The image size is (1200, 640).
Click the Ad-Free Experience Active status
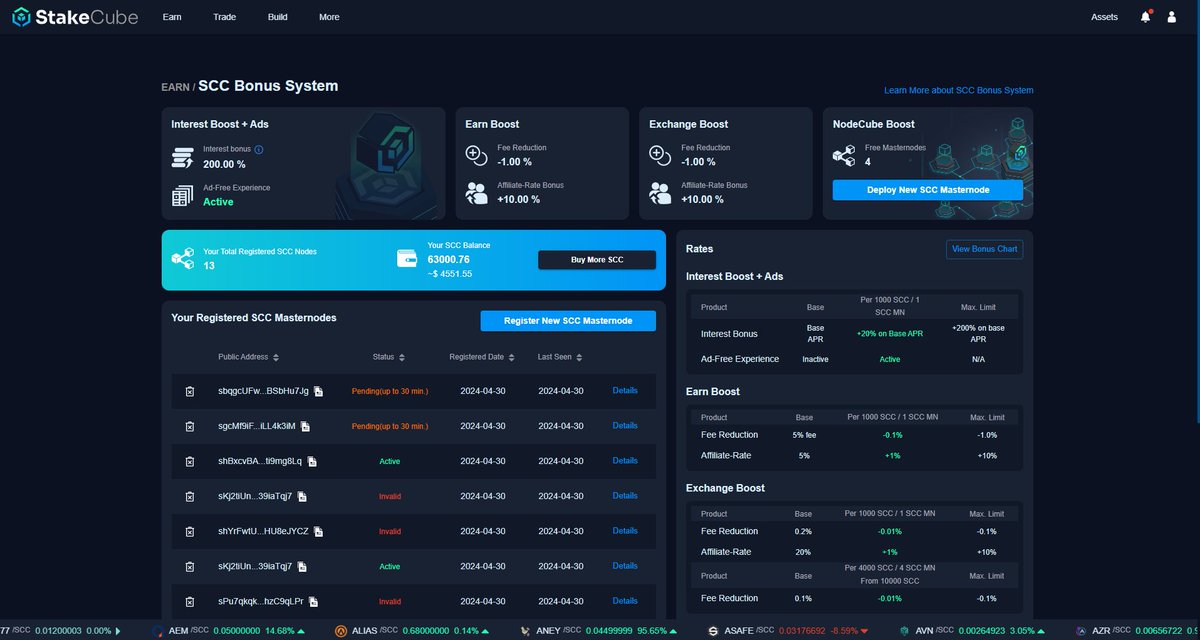pos(218,202)
